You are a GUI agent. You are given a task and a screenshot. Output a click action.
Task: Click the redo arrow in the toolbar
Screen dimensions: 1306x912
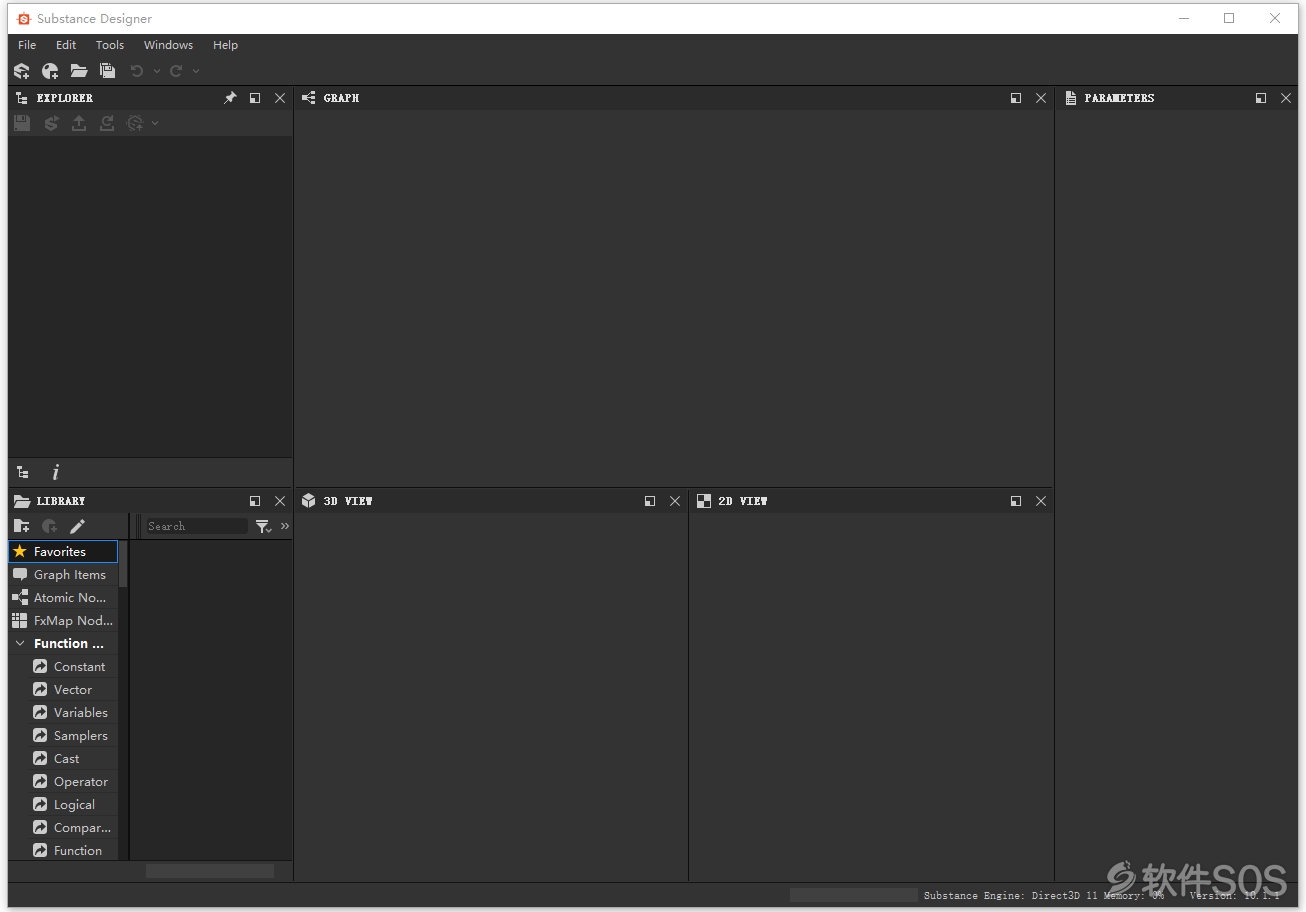[x=176, y=71]
